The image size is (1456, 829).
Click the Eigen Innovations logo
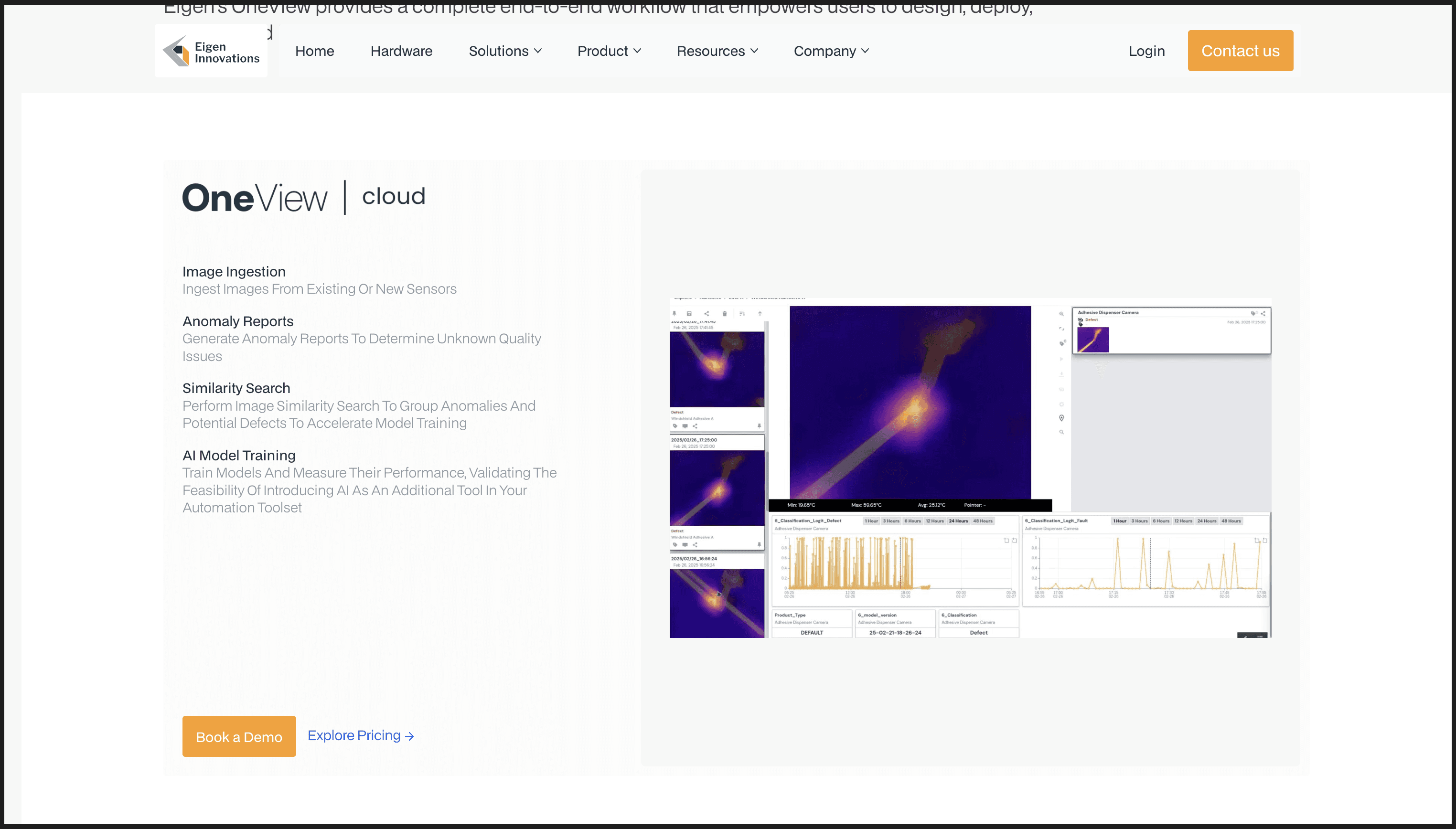[x=211, y=51]
